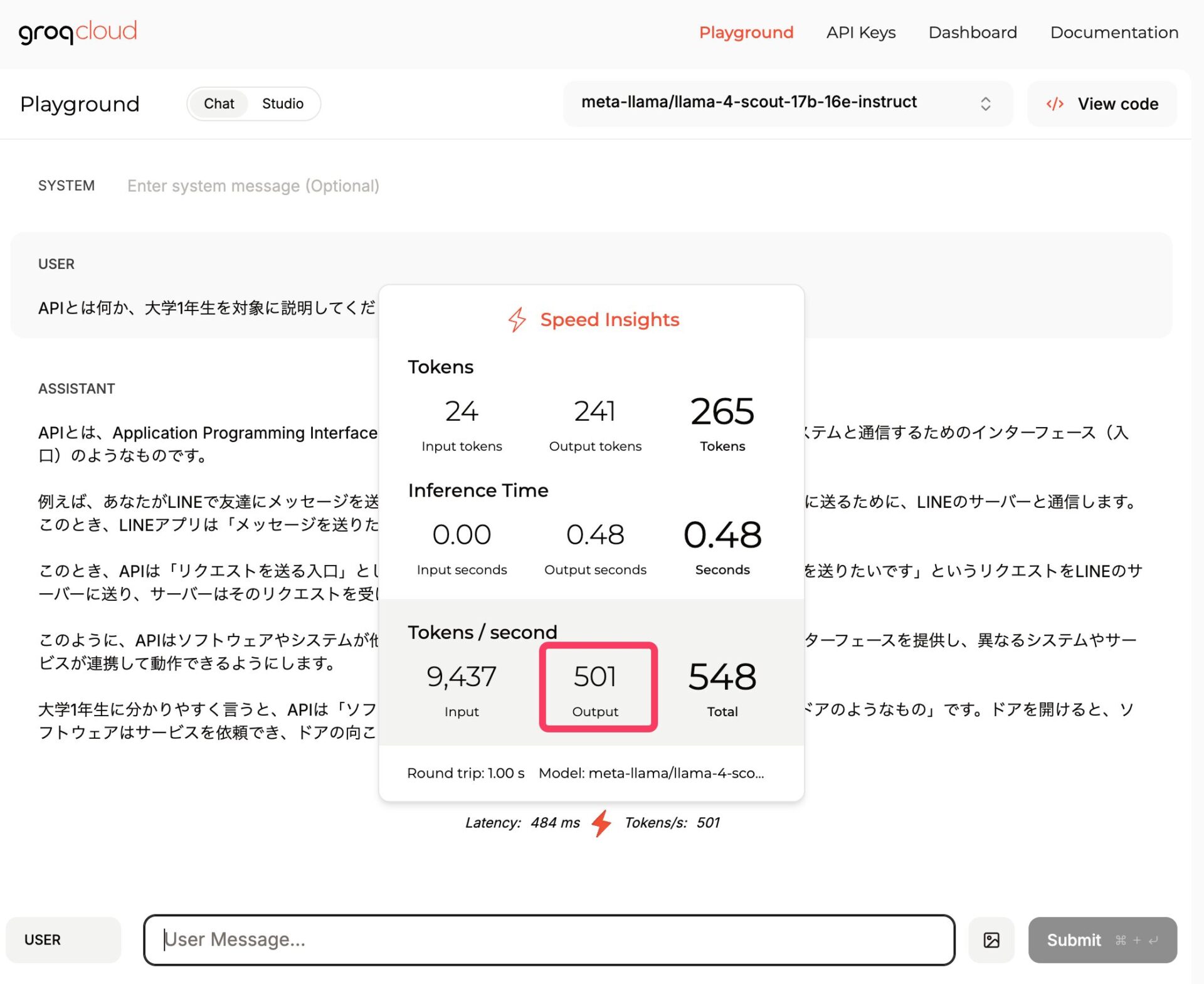The image size is (1204, 984).
Task: Switch to Chat mode
Action: click(219, 103)
